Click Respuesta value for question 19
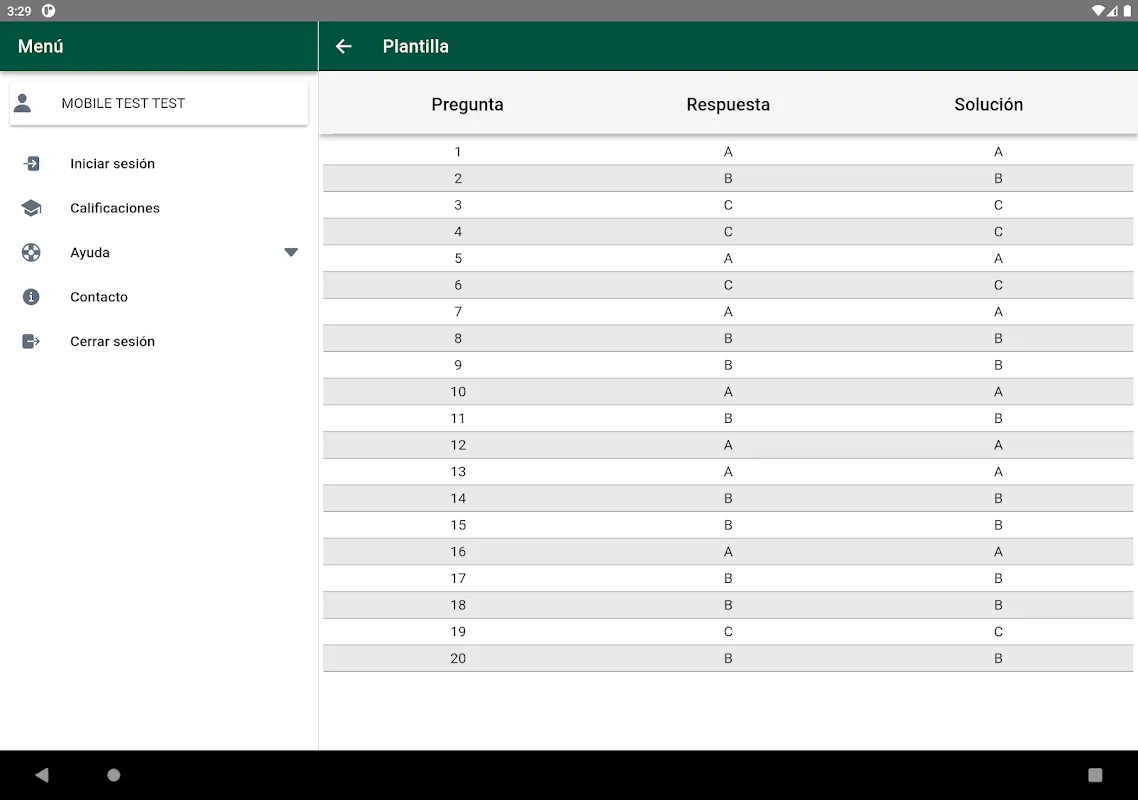Image resolution: width=1138 pixels, height=800 pixels. point(728,632)
